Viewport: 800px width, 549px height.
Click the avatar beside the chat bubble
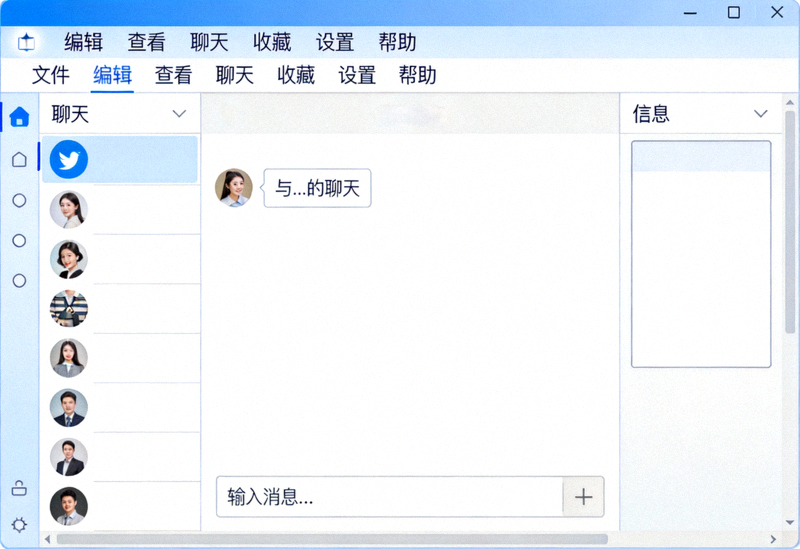(234, 188)
